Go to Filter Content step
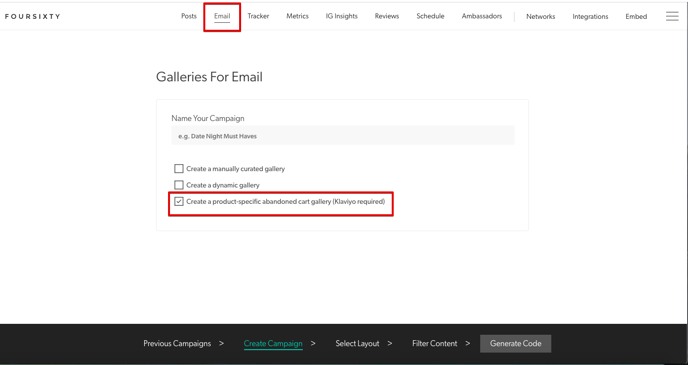 pos(434,344)
